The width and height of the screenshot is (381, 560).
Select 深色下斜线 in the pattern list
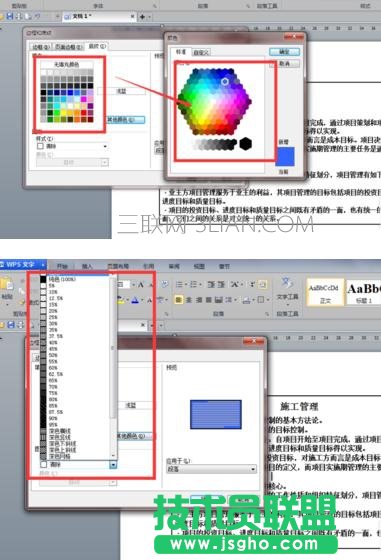pos(75,443)
